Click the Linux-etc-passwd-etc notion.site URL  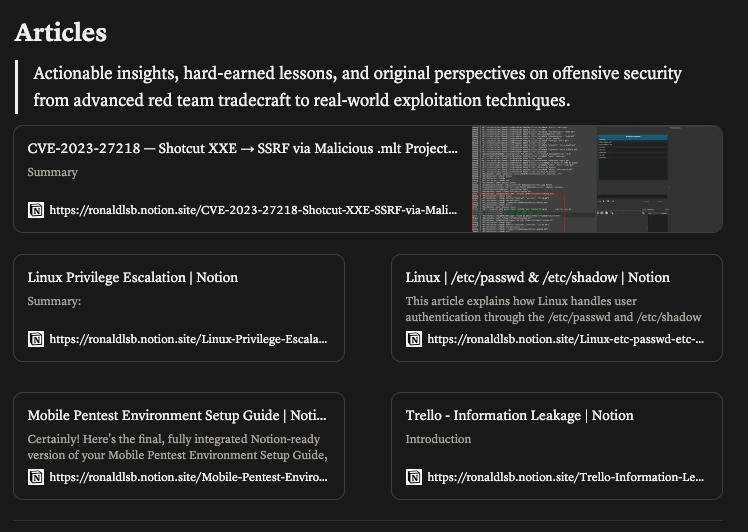[566, 339]
